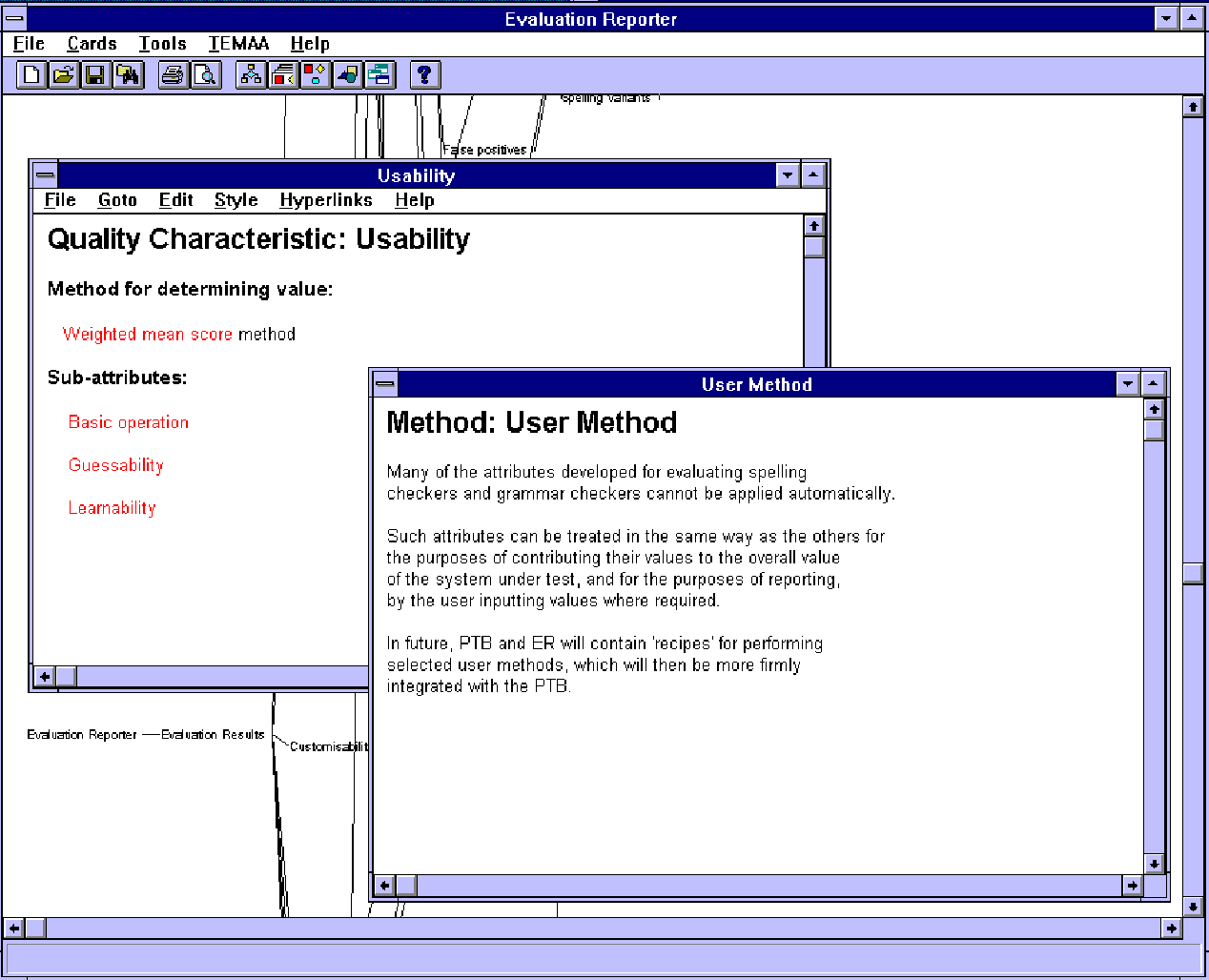
Task: Click the User Method vertical scrollbar thumb
Action: 1155,430
